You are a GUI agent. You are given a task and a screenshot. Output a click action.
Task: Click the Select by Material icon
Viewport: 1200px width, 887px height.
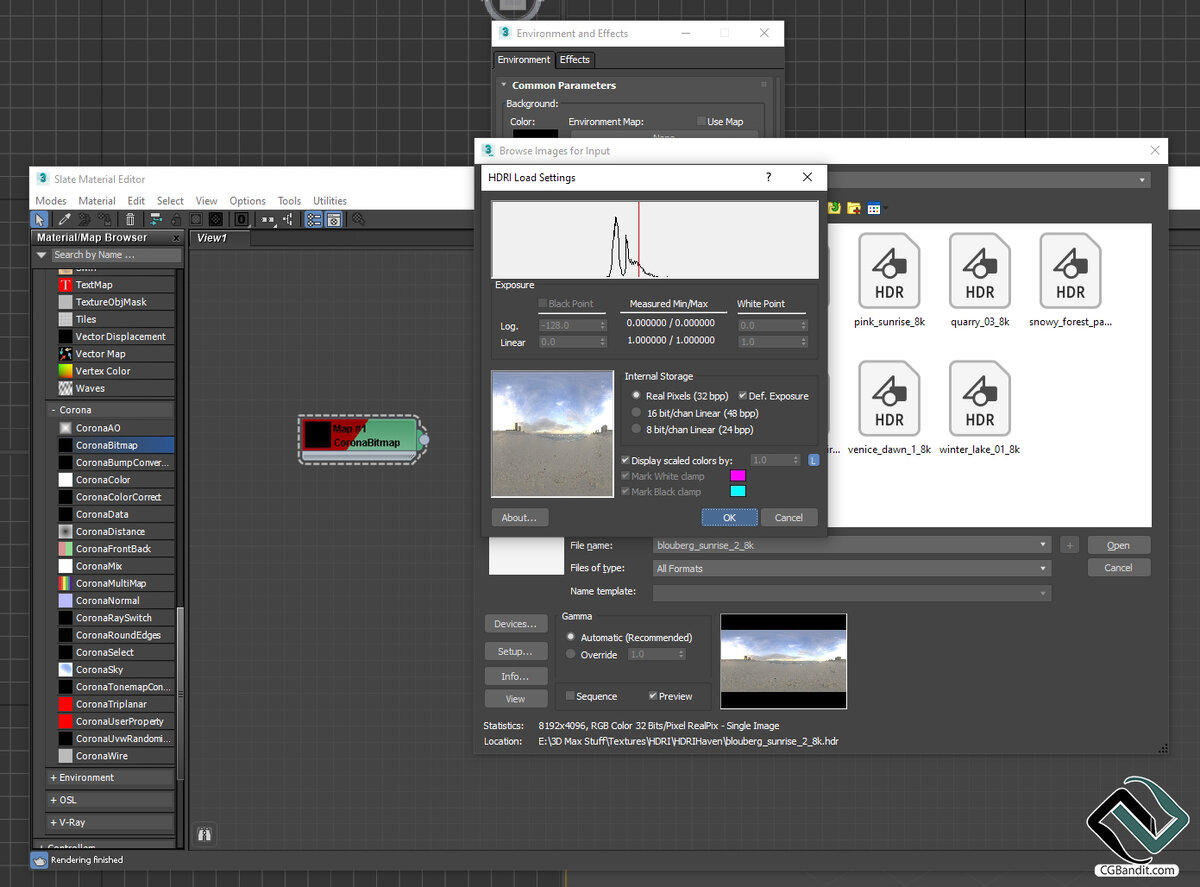coord(358,219)
